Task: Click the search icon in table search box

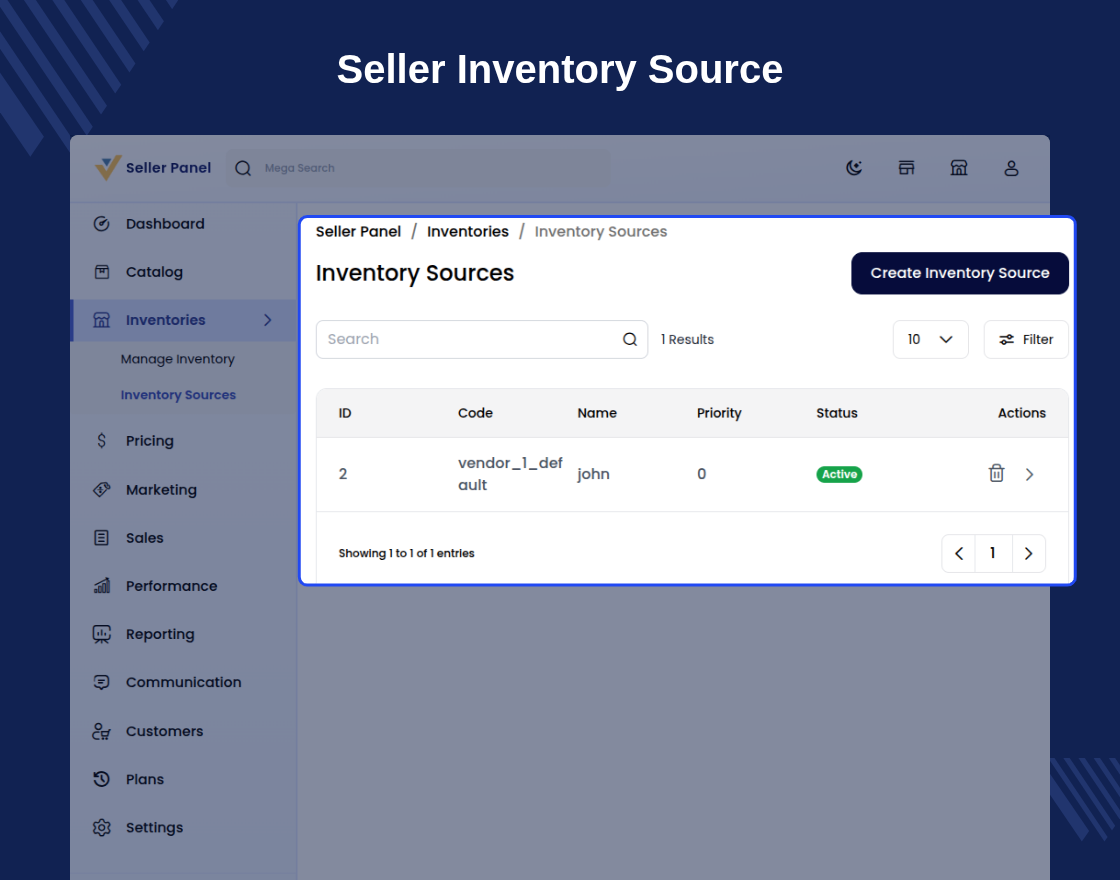Action: [x=629, y=339]
